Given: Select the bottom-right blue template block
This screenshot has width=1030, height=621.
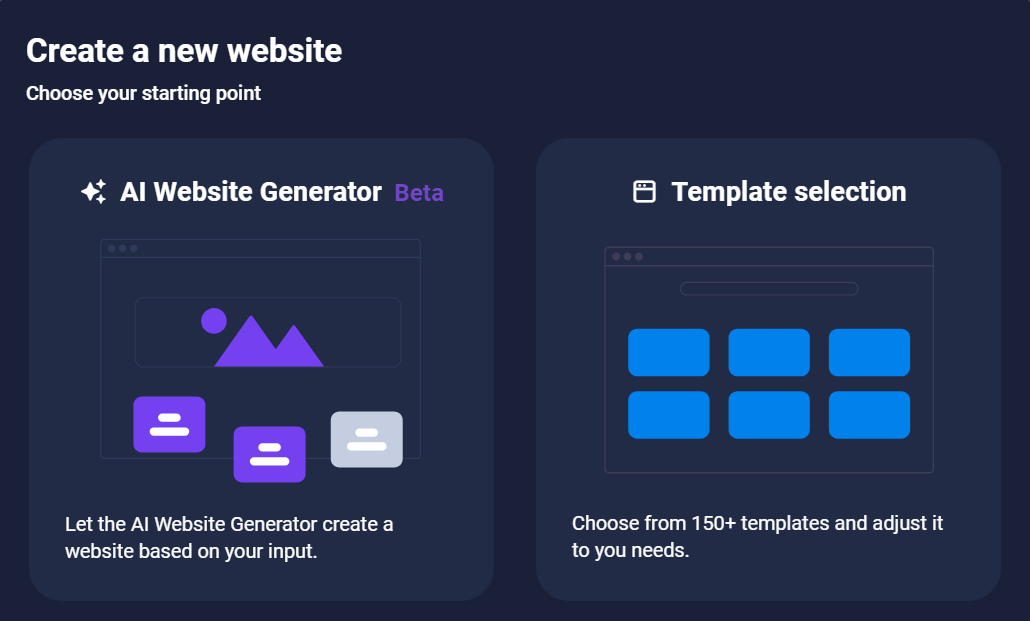Looking at the screenshot, I should tap(869, 415).
